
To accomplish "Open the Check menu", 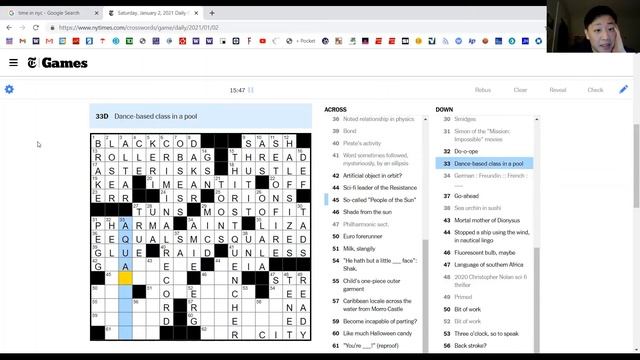I will 595,90.
